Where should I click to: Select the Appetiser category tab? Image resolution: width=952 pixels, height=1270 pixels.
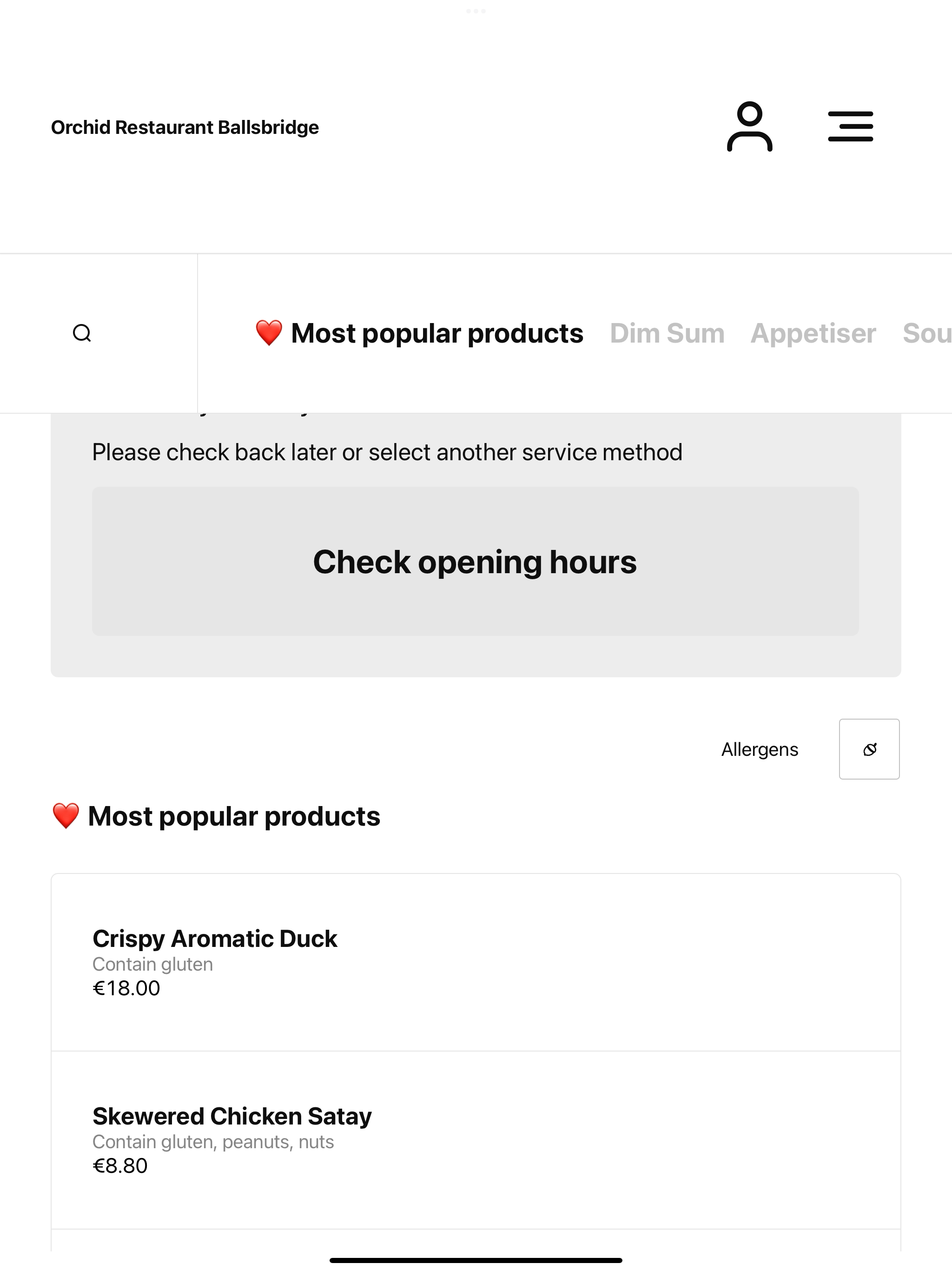pos(813,334)
